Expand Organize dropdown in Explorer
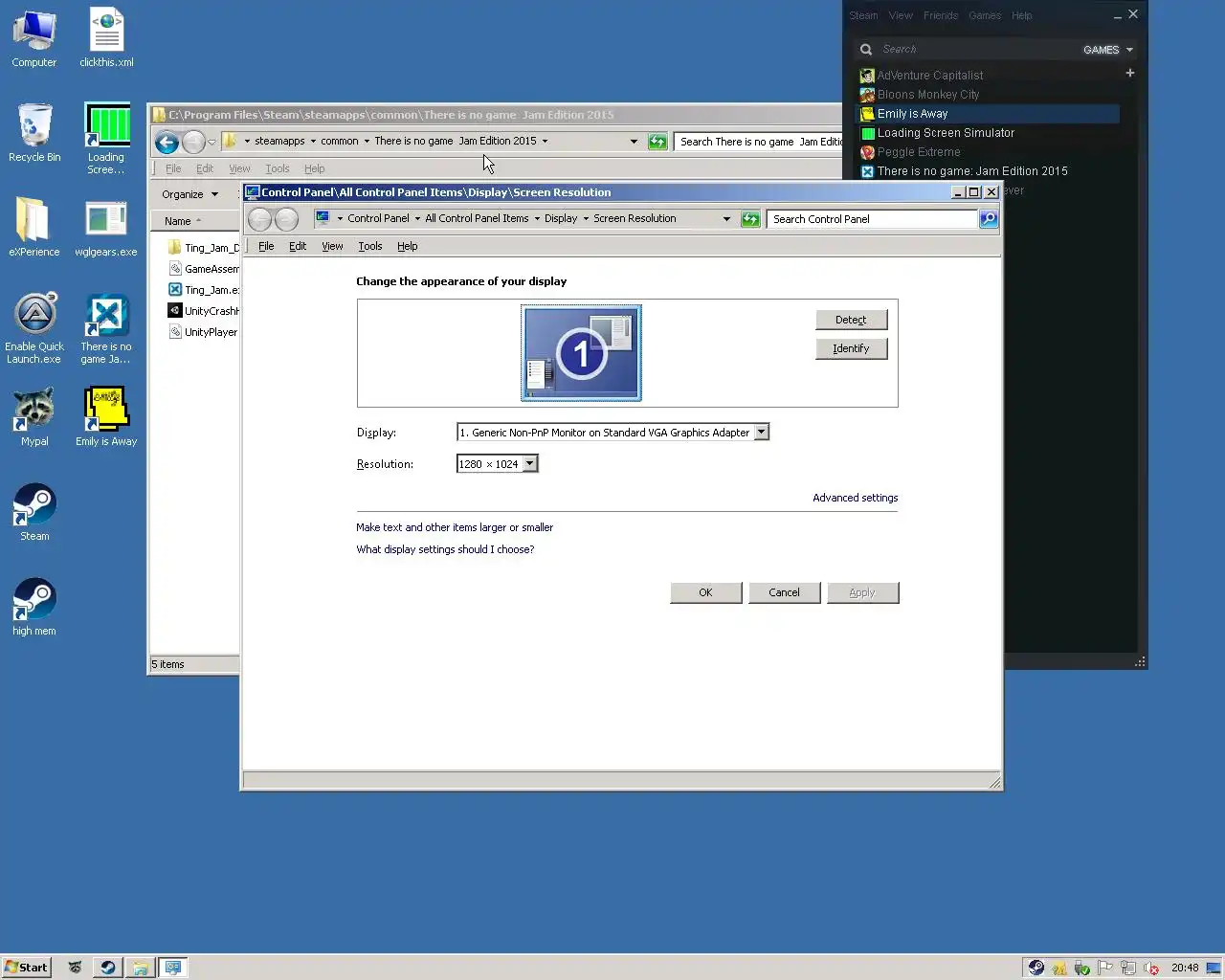1225x980 pixels. click(x=189, y=194)
